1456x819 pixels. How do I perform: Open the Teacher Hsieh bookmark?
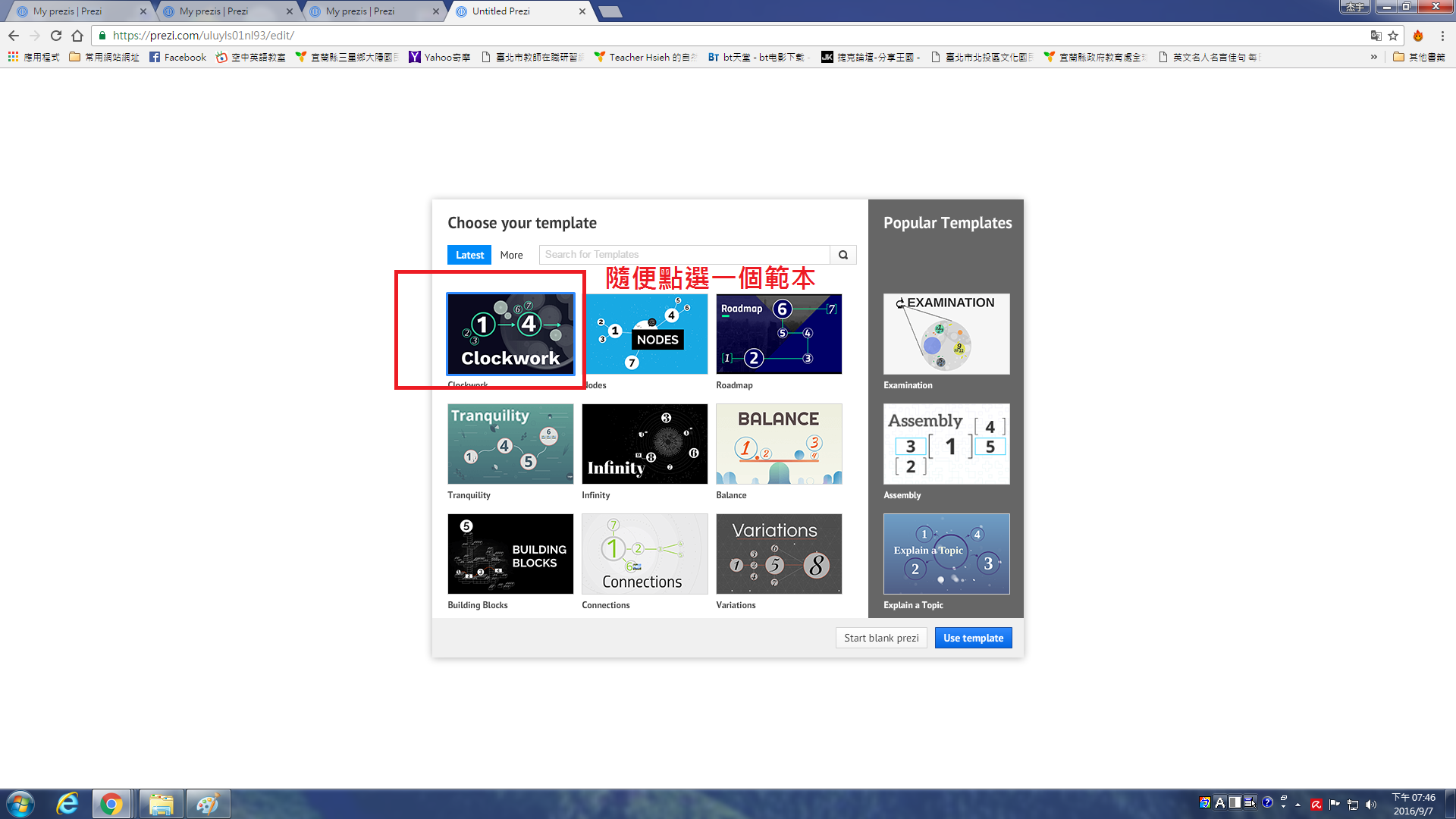tap(645, 57)
